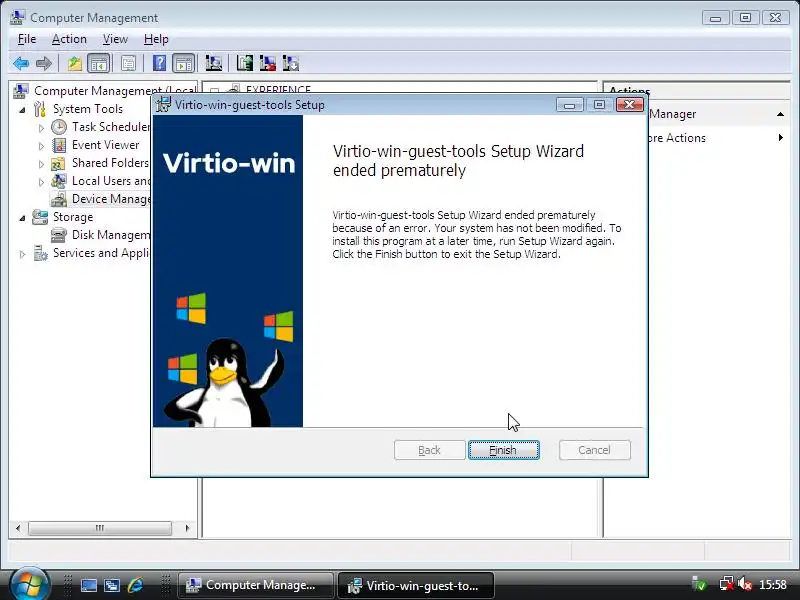Expand the Local Users and Groups node

41,182
